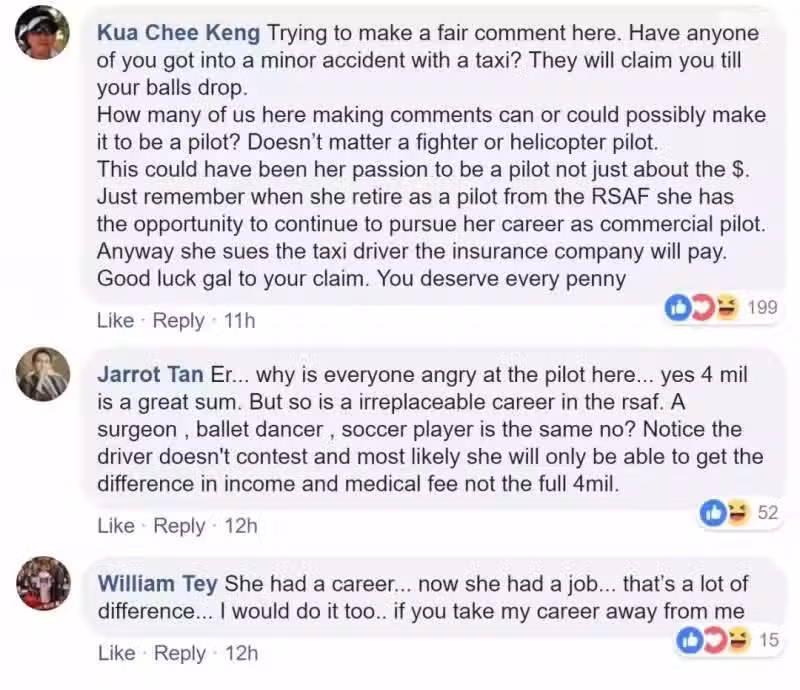Screen dimensions: 800x690
Task: Reply to Kua Chee Keng's comment
Action: click(x=179, y=321)
